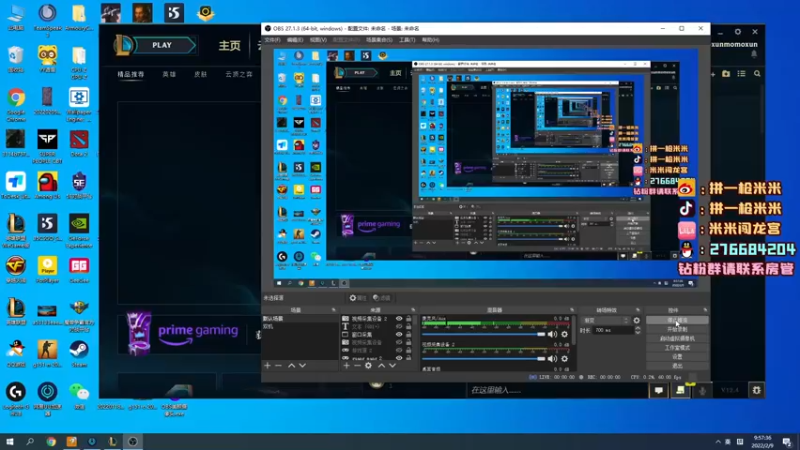
Task: Toggle lock on first video capture source
Action: 409,318
